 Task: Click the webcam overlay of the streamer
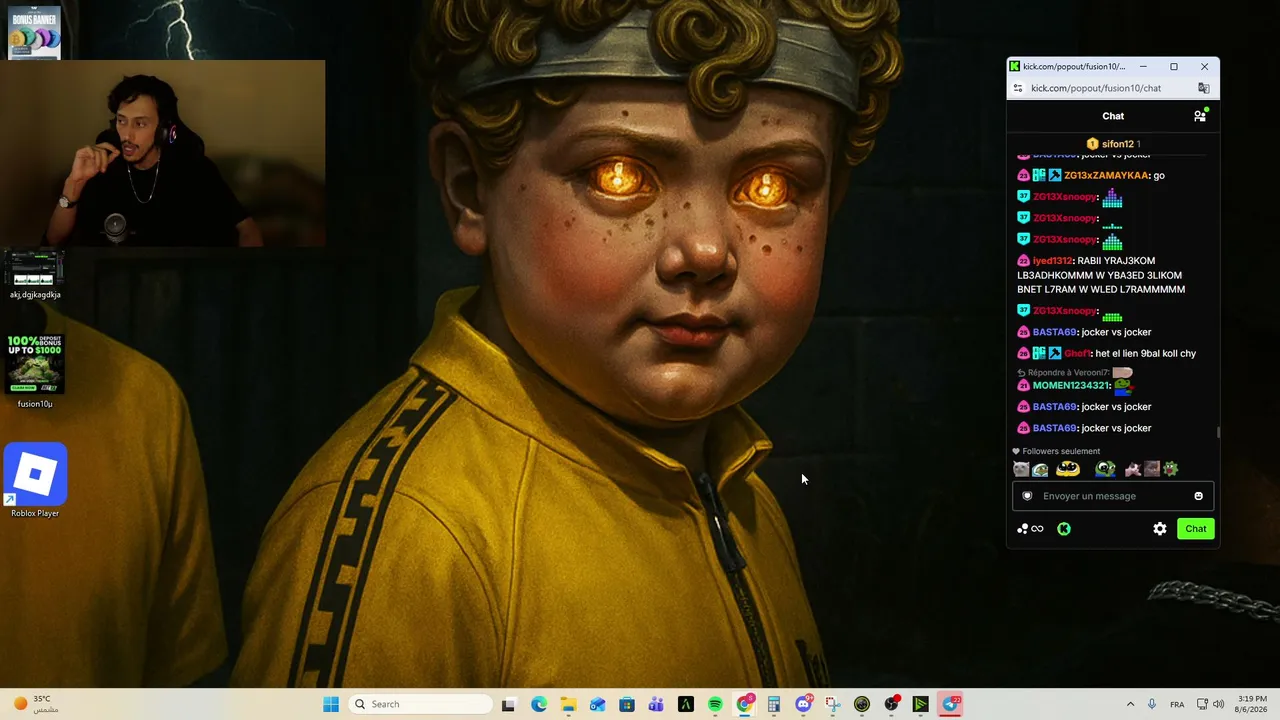[x=163, y=153]
